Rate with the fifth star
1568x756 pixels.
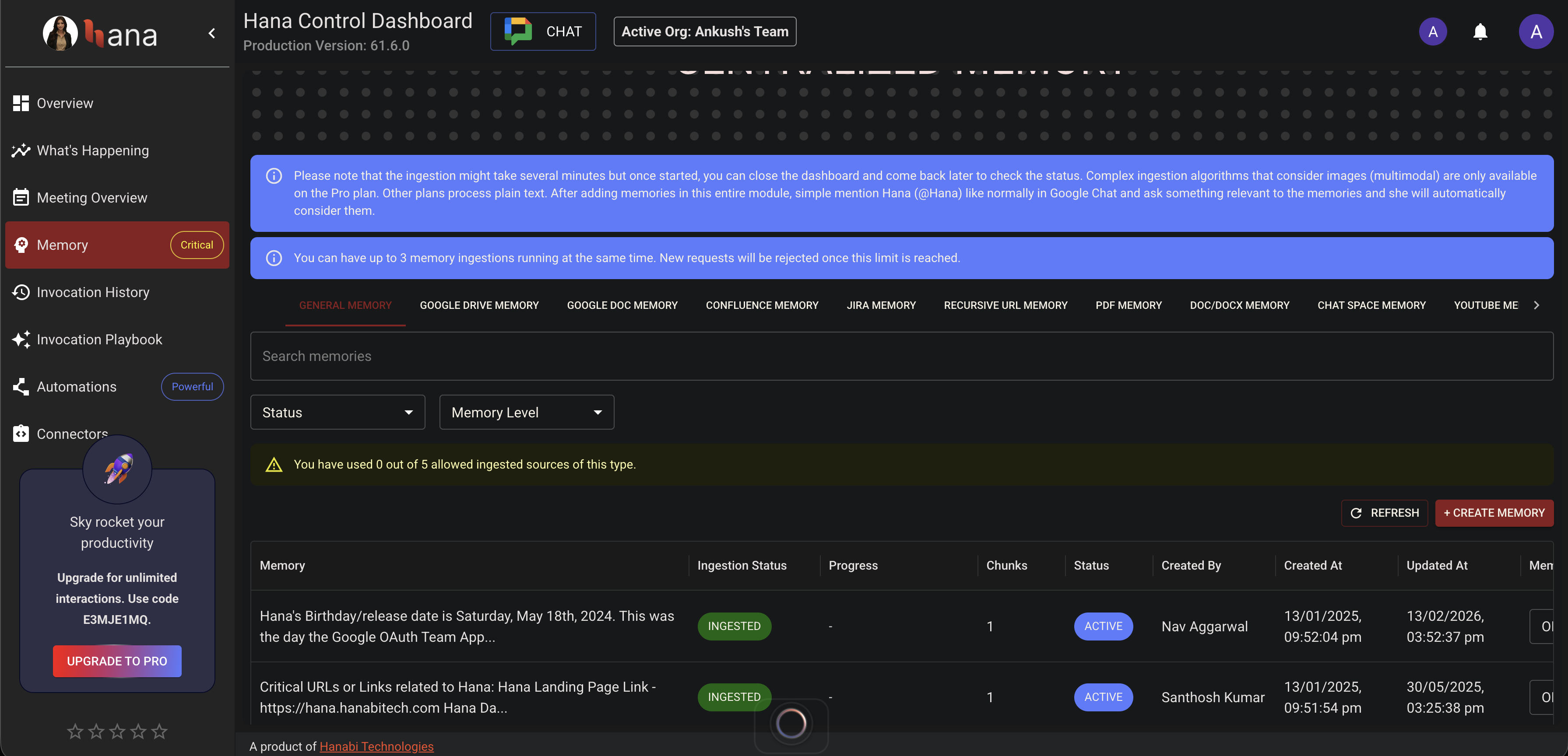[159, 731]
